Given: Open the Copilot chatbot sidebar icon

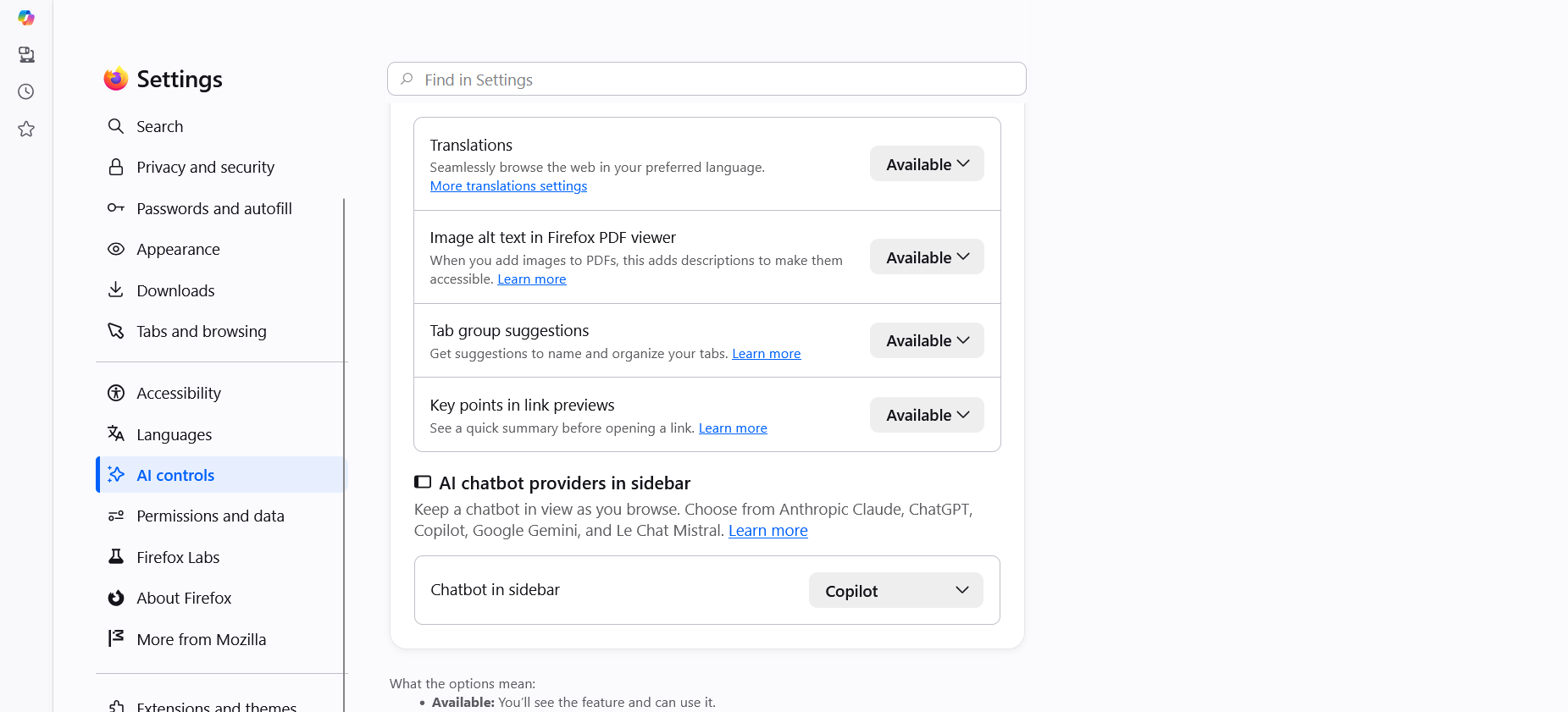Looking at the screenshot, I should point(26,18).
